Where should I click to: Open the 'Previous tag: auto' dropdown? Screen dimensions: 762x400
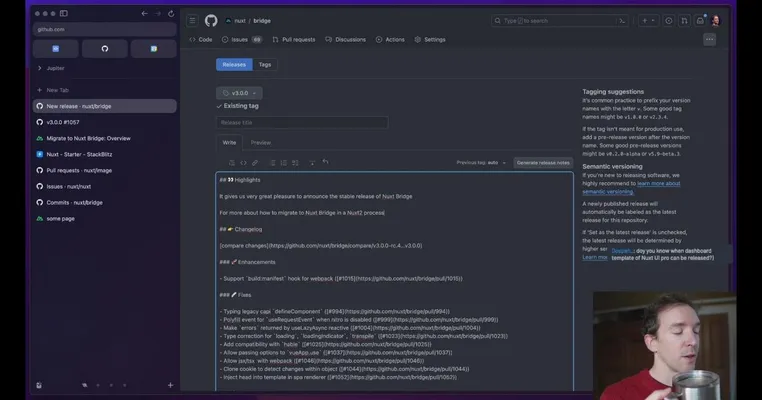tap(481, 163)
